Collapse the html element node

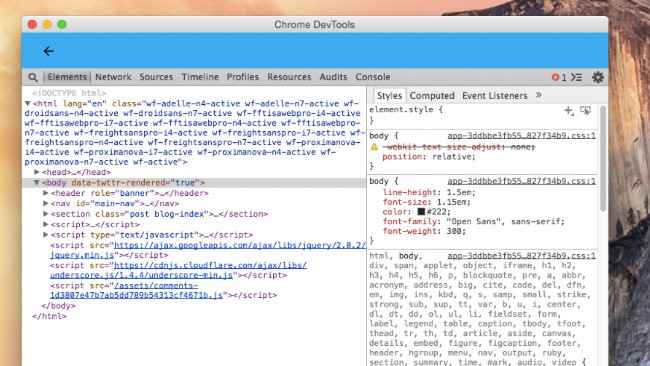[x=27, y=103]
